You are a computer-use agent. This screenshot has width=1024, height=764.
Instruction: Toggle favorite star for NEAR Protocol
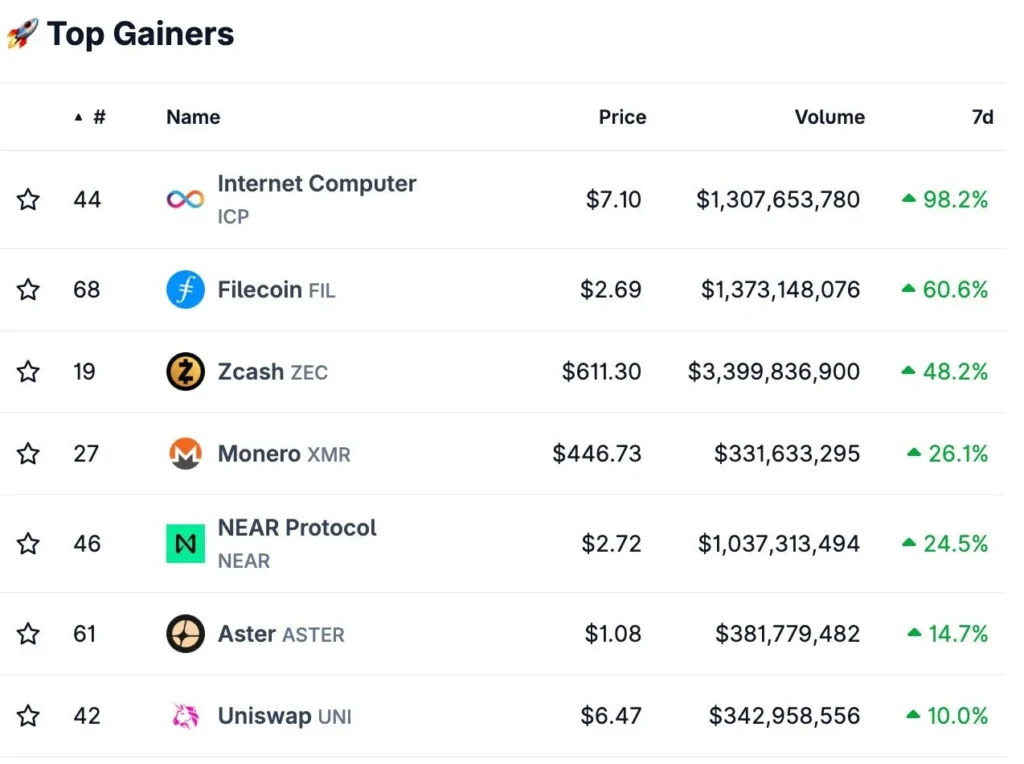(28, 543)
